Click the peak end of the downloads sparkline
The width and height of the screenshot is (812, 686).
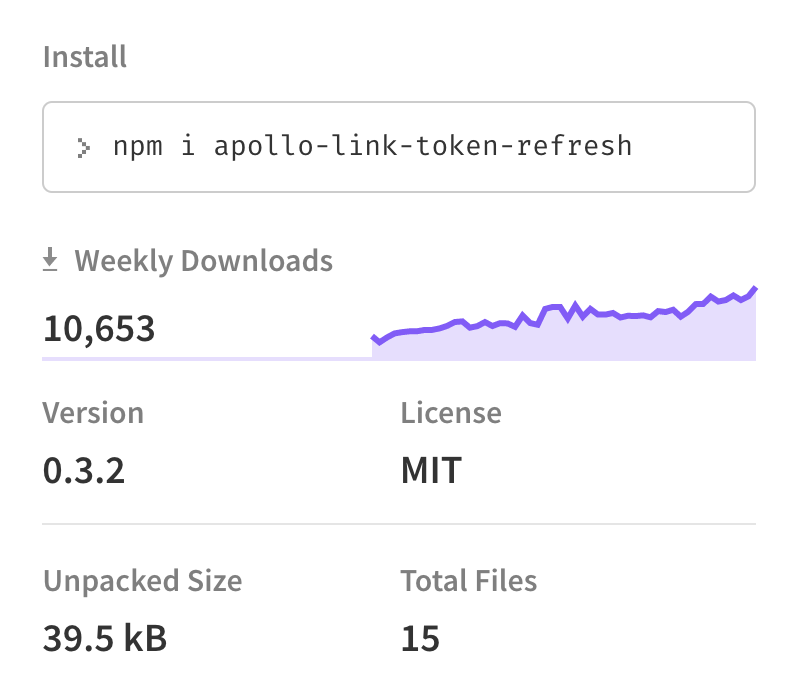(754, 289)
